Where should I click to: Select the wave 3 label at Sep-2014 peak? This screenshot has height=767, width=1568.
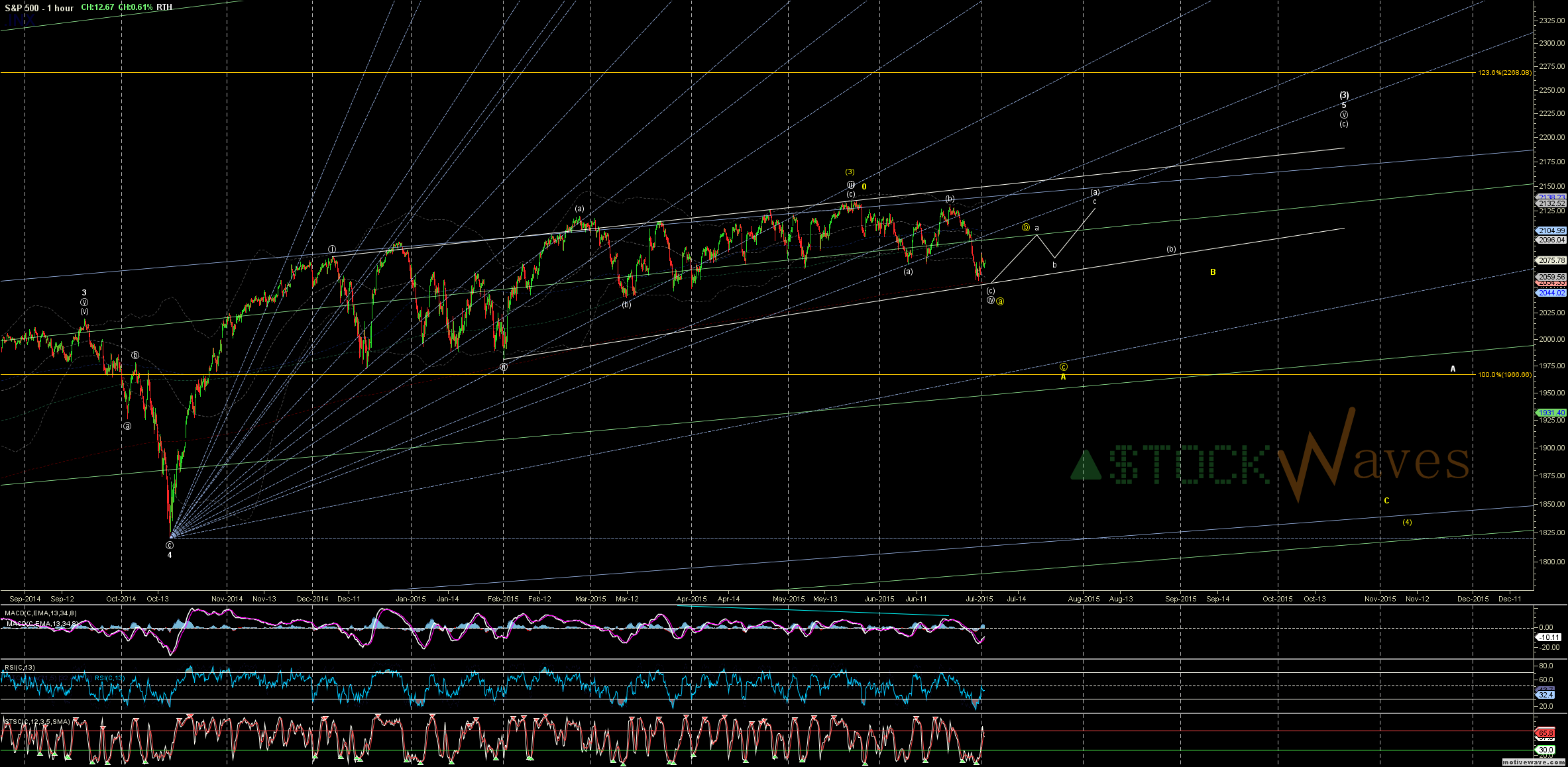(84, 293)
